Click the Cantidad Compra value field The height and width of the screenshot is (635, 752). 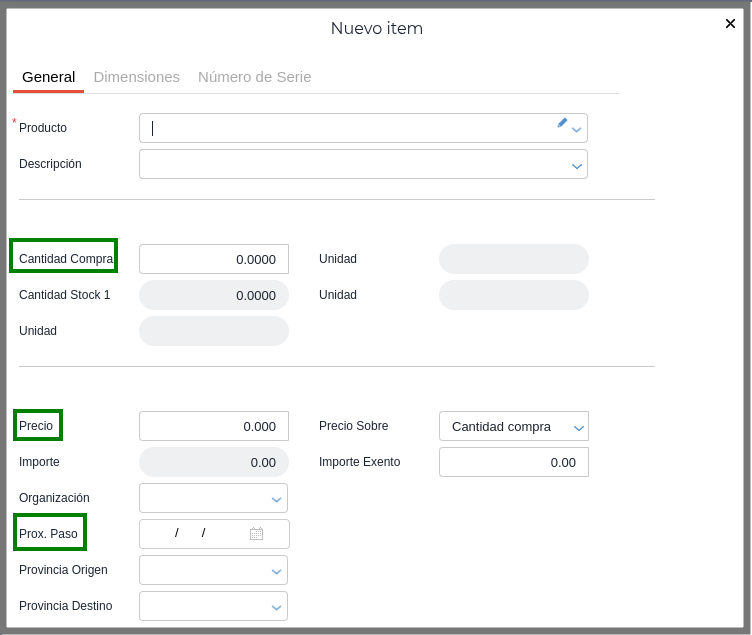(x=214, y=259)
